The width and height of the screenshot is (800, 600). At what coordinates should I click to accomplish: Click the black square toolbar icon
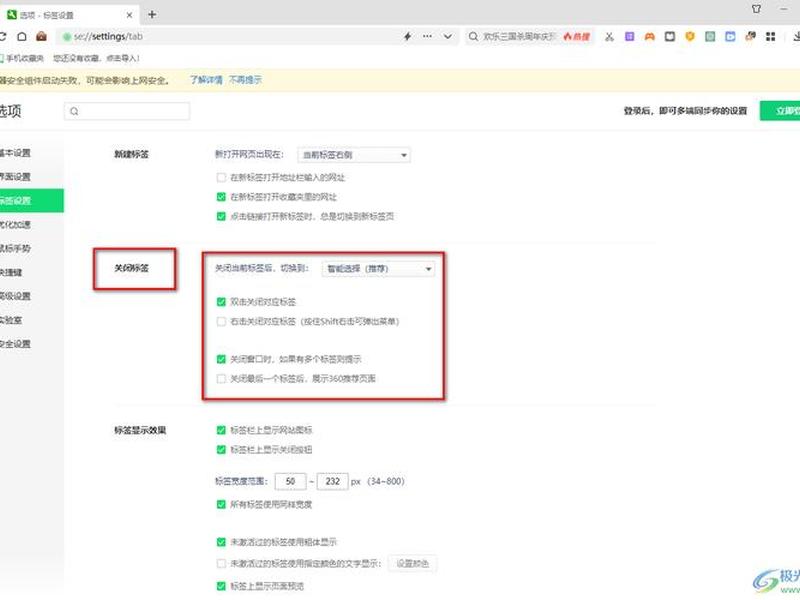[x=670, y=36]
